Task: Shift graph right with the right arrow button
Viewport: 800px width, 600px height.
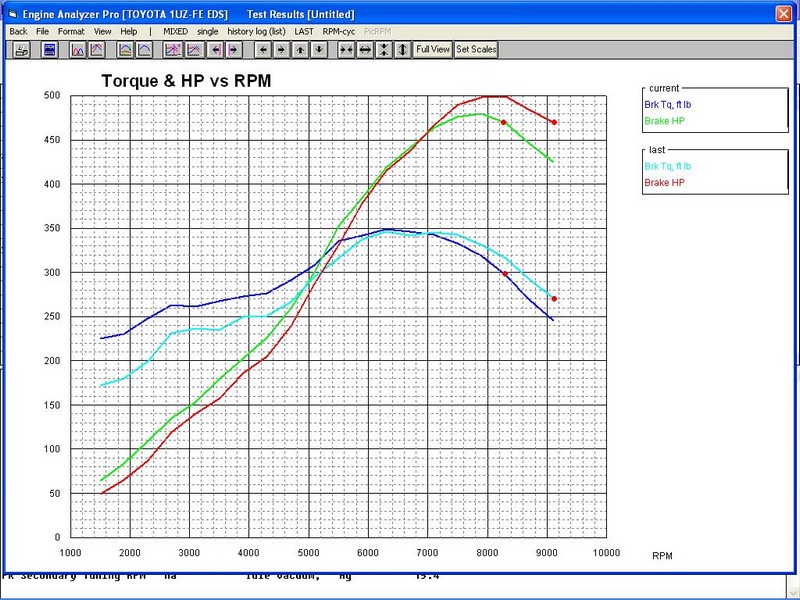Action: 281,49
